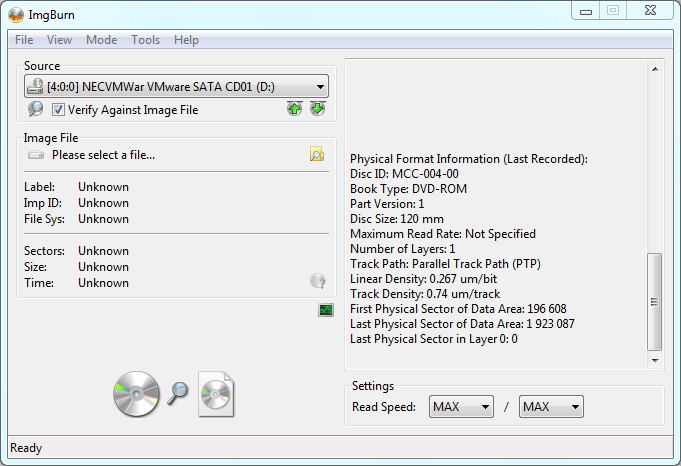Image resolution: width=681 pixels, height=466 pixels.
Task: Click the disc image file icon at bottom
Action: click(x=216, y=394)
